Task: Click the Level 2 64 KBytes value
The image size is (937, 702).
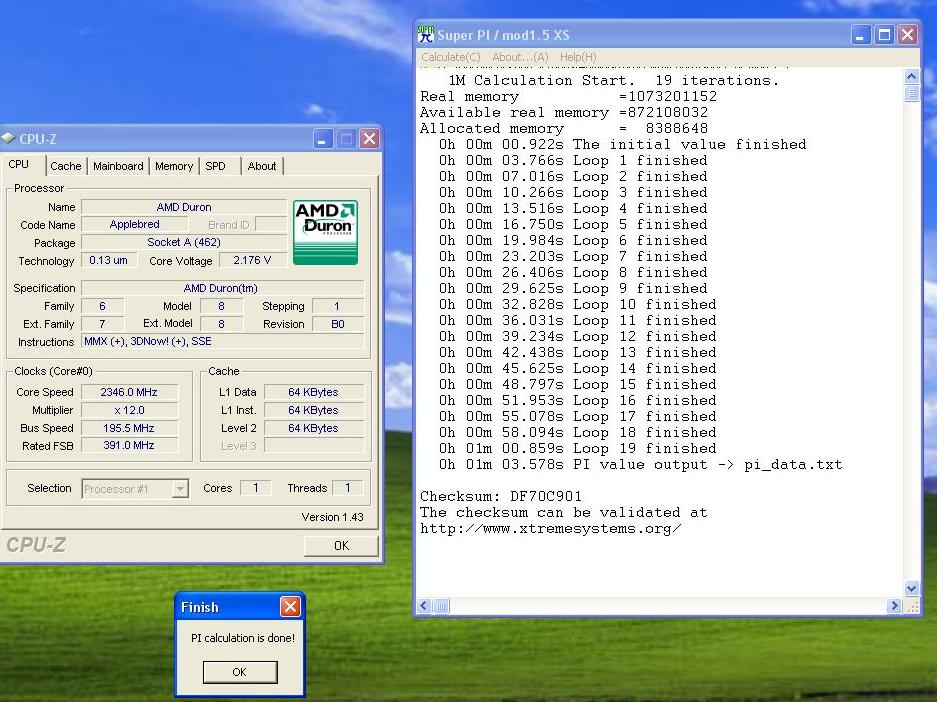Action: [x=313, y=428]
